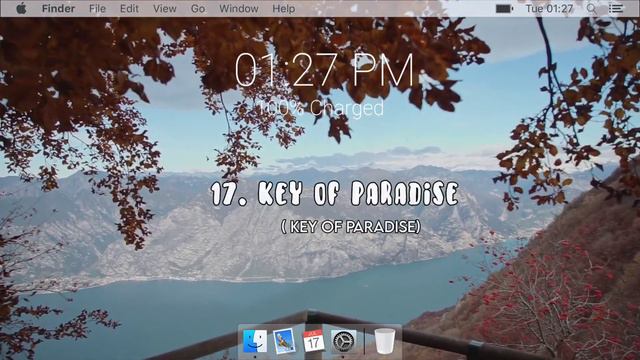Click the battery status icon
640x360 pixels.
[x=504, y=9]
